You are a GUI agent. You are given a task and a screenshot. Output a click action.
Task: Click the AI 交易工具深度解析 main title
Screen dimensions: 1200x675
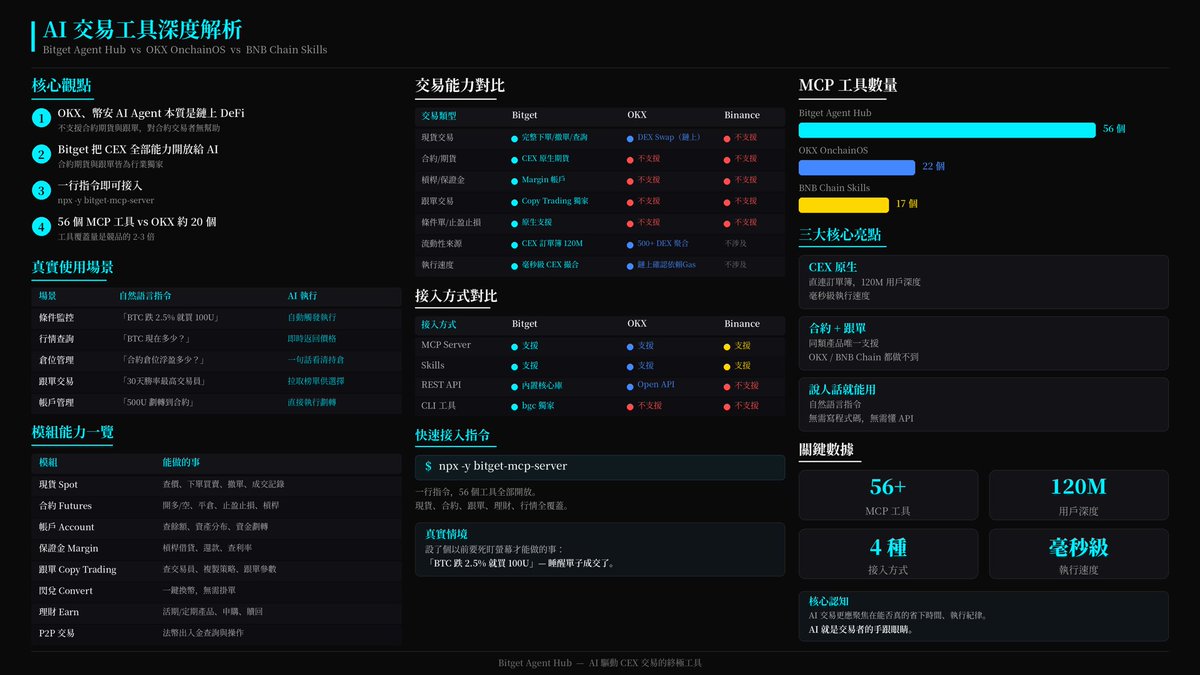coord(142,29)
